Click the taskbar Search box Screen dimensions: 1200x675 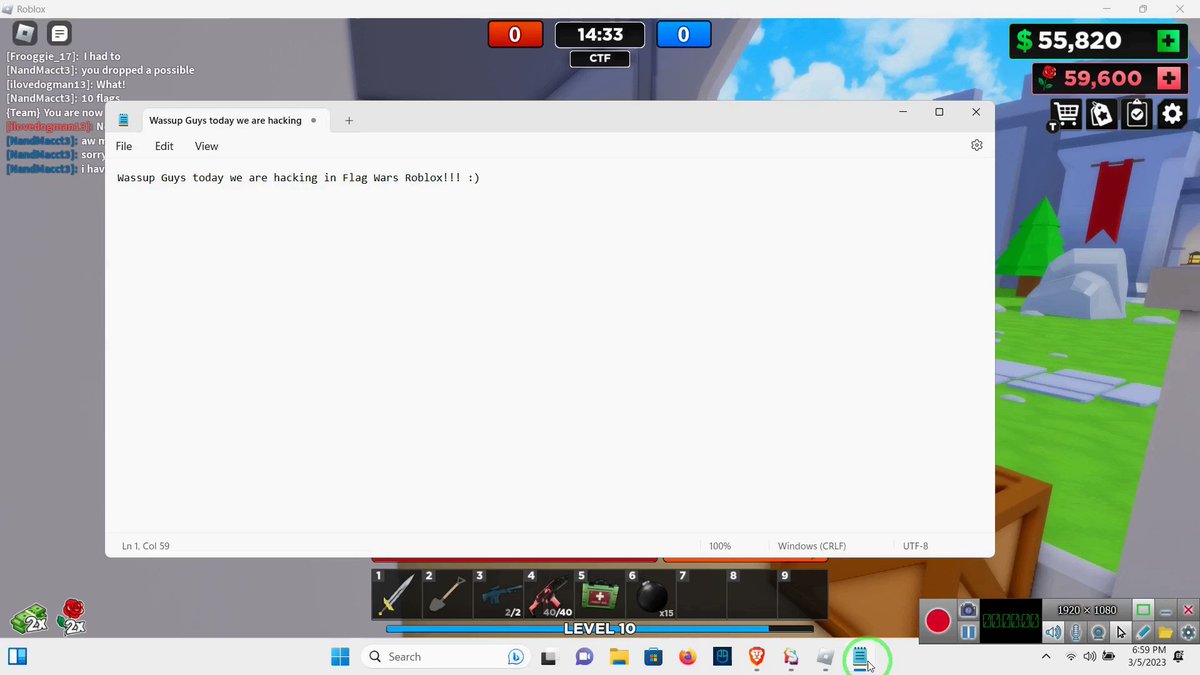[446, 657]
